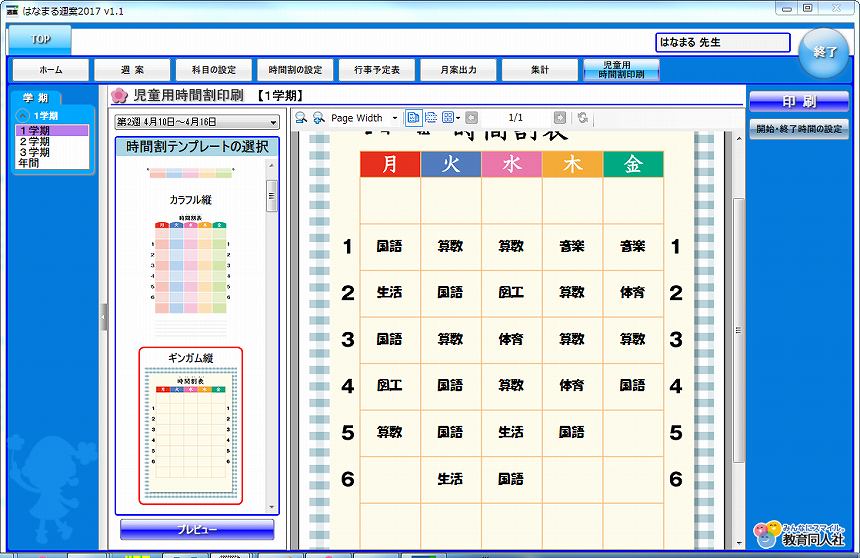The image size is (860, 558).
Task: Click Monday period 4 図工 cell
Action: tap(389, 385)
